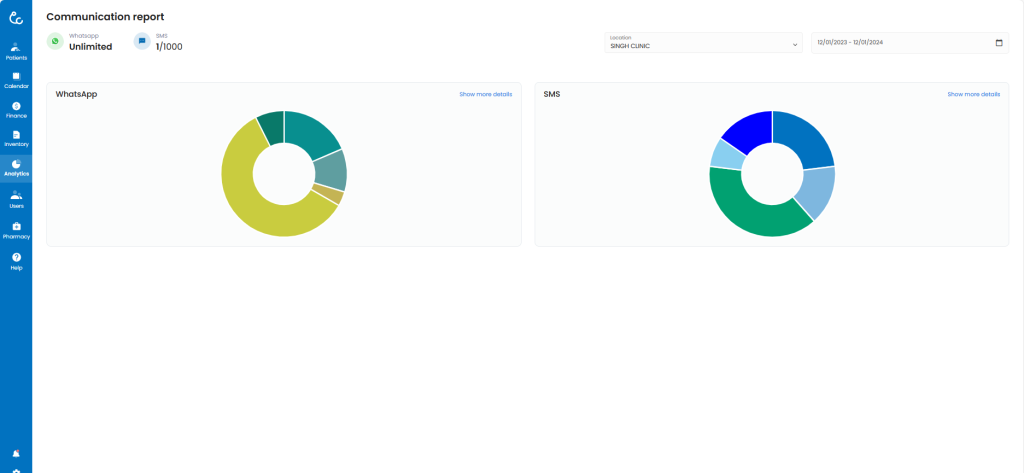
Task: Open the Users management page
Action: coord(16,200)
